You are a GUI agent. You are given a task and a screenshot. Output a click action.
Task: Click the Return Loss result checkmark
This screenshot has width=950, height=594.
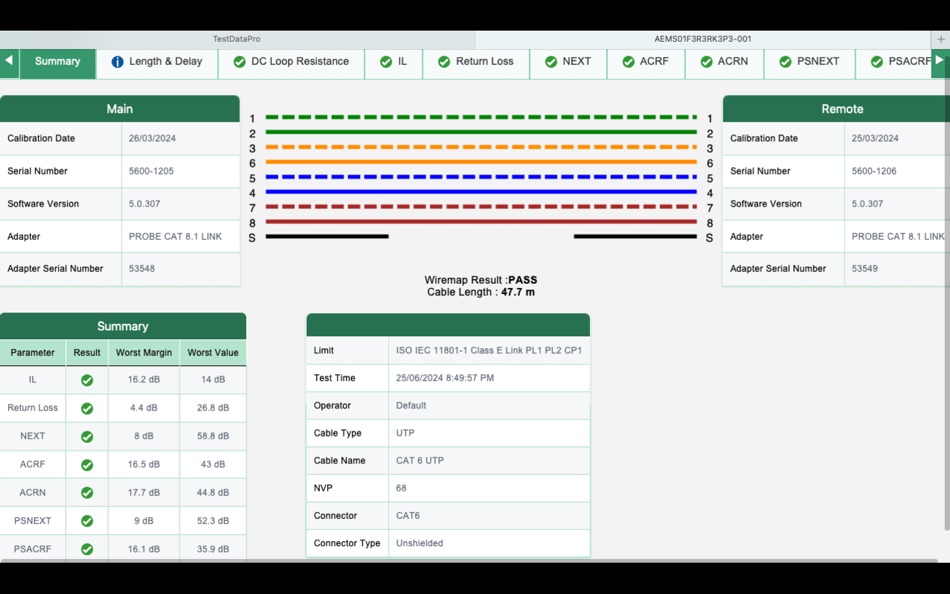tap(87, 409)
